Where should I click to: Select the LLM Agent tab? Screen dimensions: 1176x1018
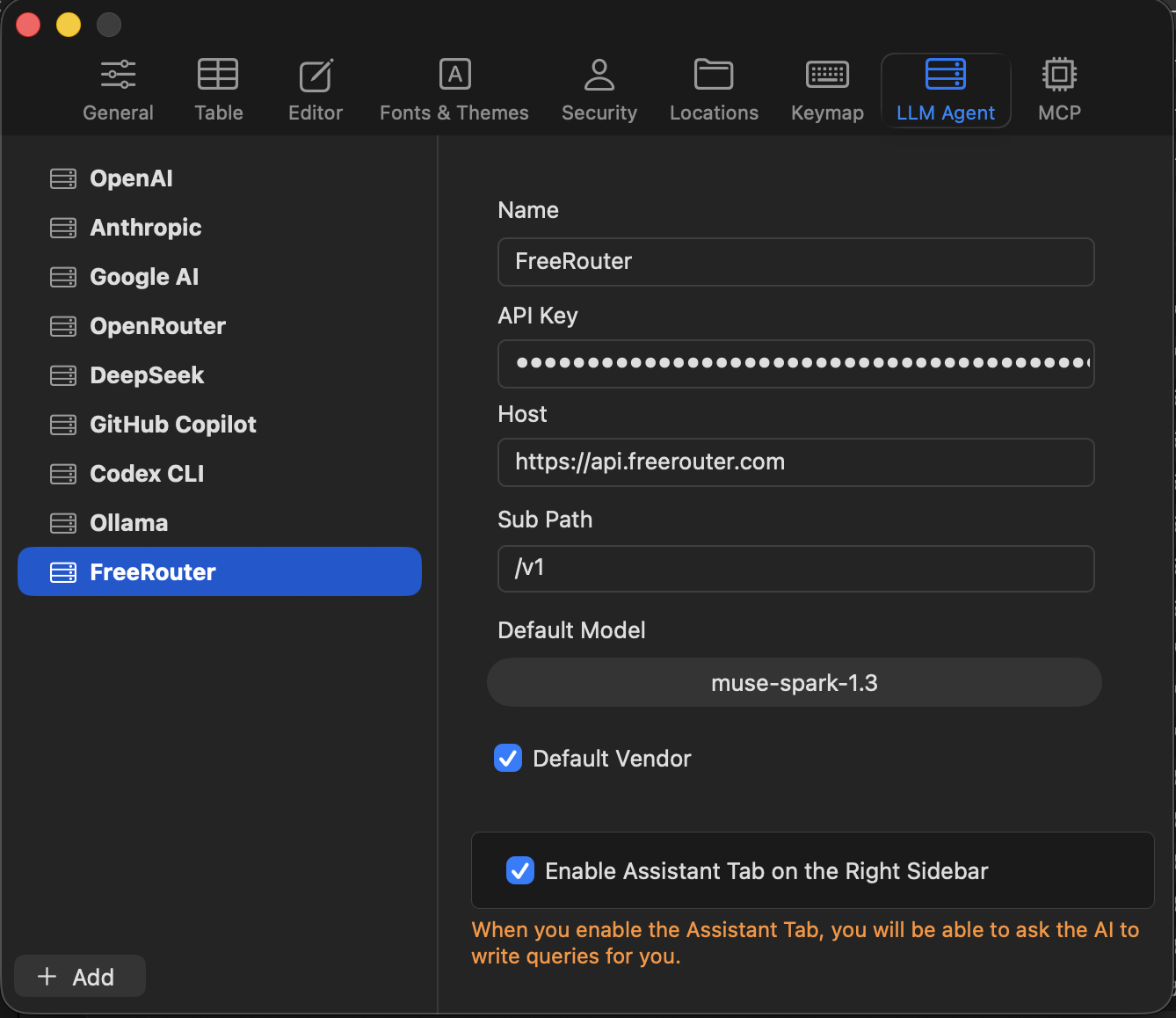[x=946, y=90]
